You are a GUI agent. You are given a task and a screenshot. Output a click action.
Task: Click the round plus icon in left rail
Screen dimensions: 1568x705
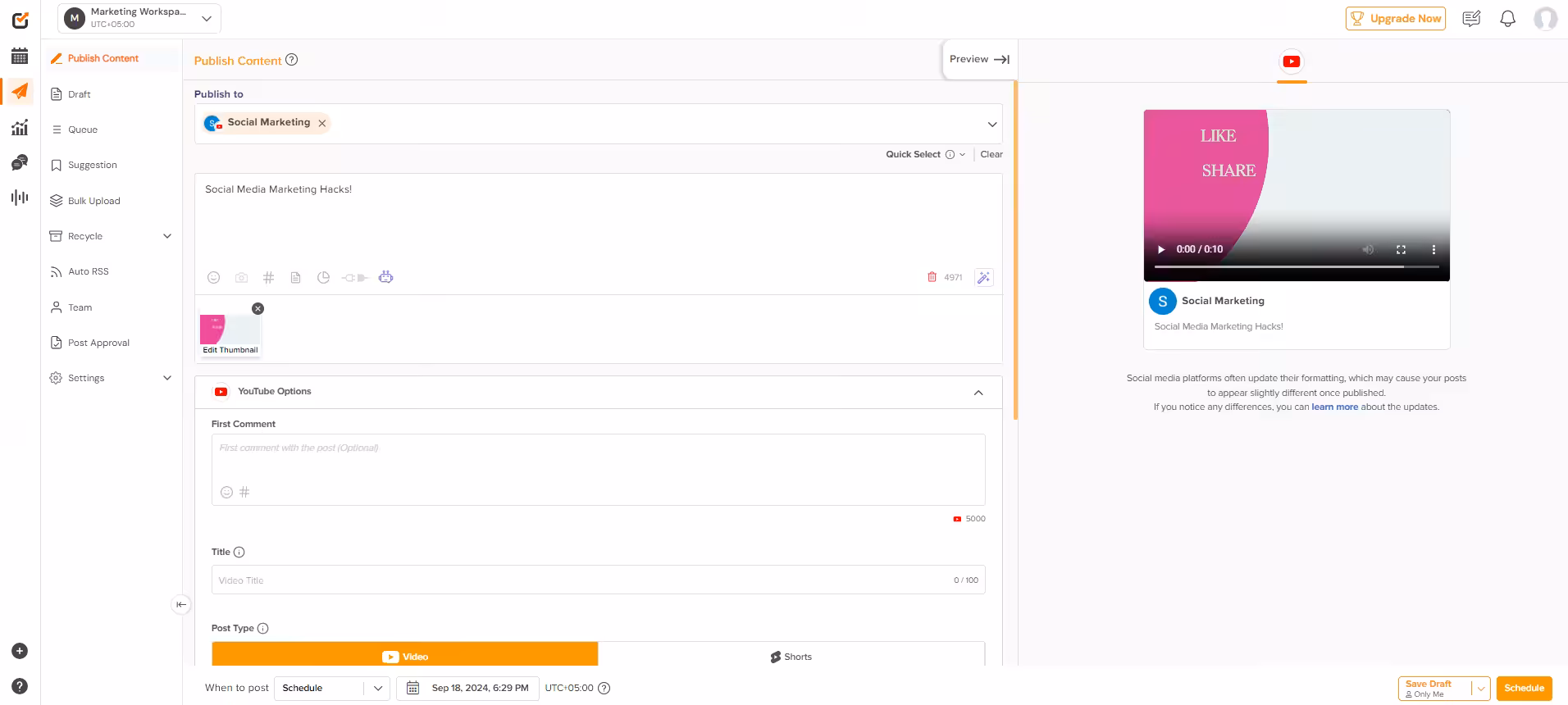pos(21,651)
